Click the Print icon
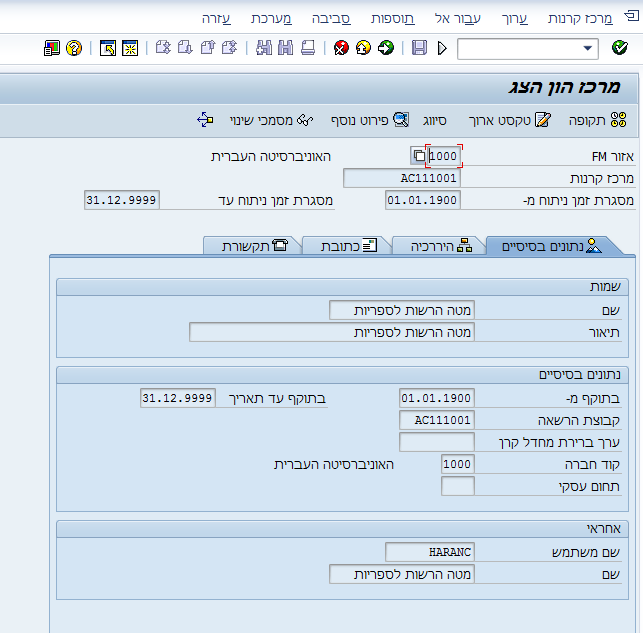Image resolution: width=643 pixels, height=633 pixels. tap(308, 48)
